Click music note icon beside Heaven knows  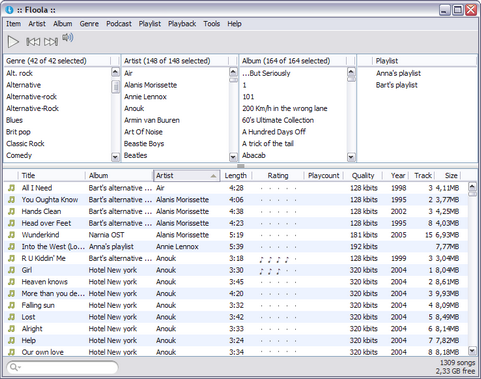(x=12, y=282)
